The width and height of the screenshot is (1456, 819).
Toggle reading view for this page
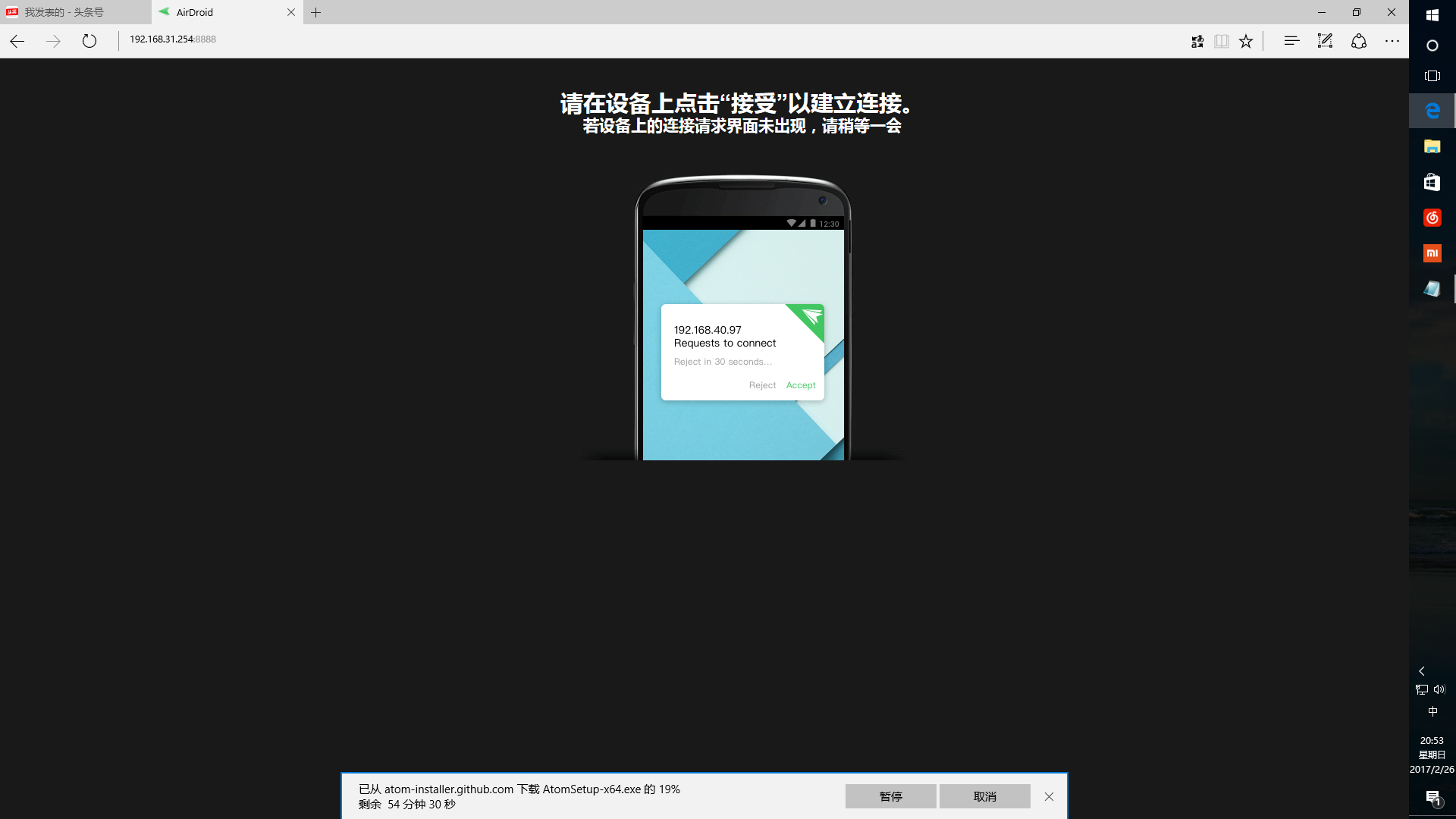(x=1222, y=41)
